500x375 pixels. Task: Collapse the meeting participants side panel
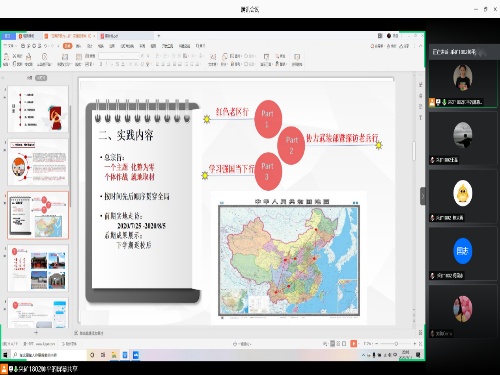pyautogui.click(x=423, y=196)
